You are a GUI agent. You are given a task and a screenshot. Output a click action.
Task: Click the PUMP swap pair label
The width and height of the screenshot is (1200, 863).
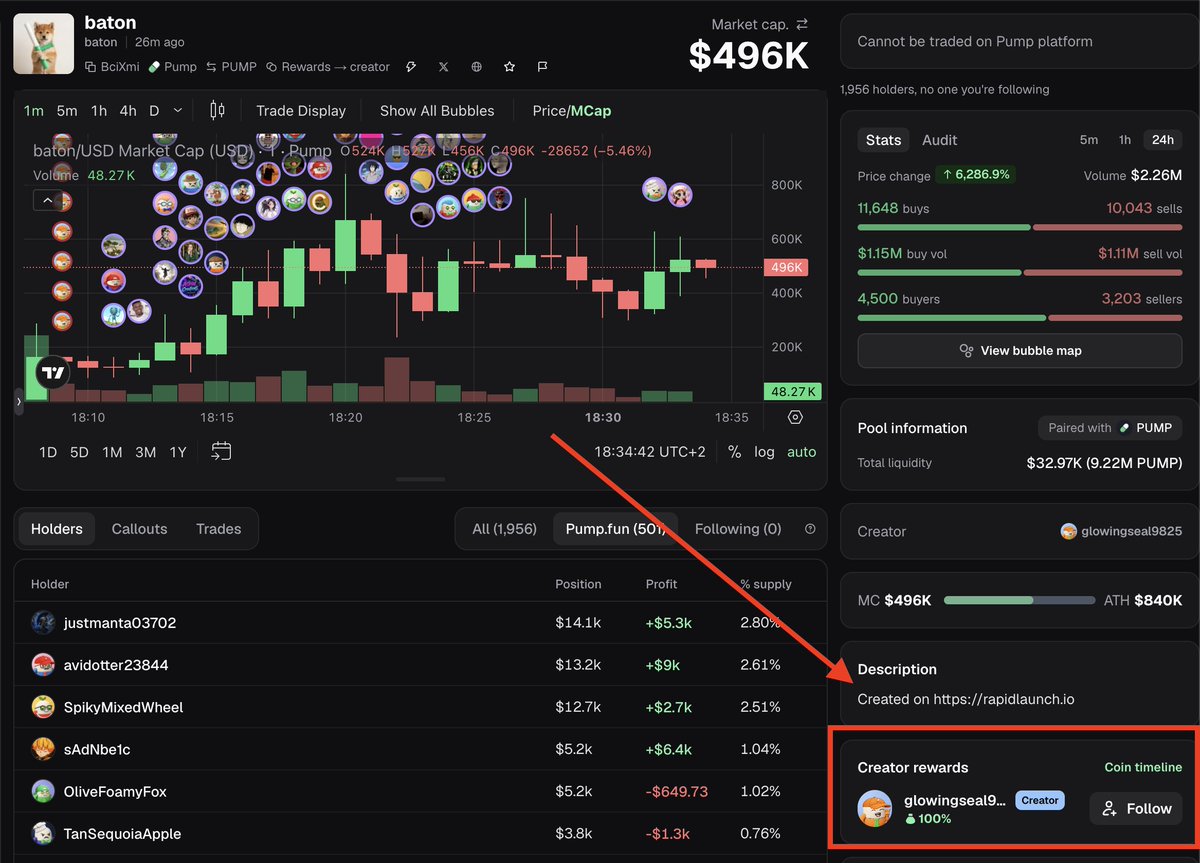(231, 67)
